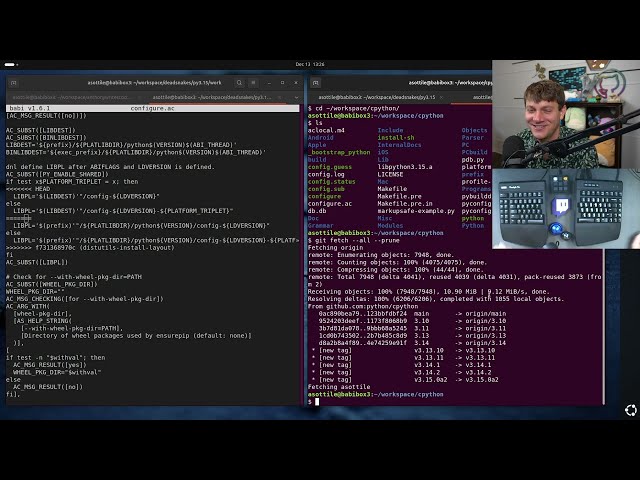Click the "$ cd ~/workspace/cpython/" command line
Screen dimensions: 640x480
tap(353, 108)
